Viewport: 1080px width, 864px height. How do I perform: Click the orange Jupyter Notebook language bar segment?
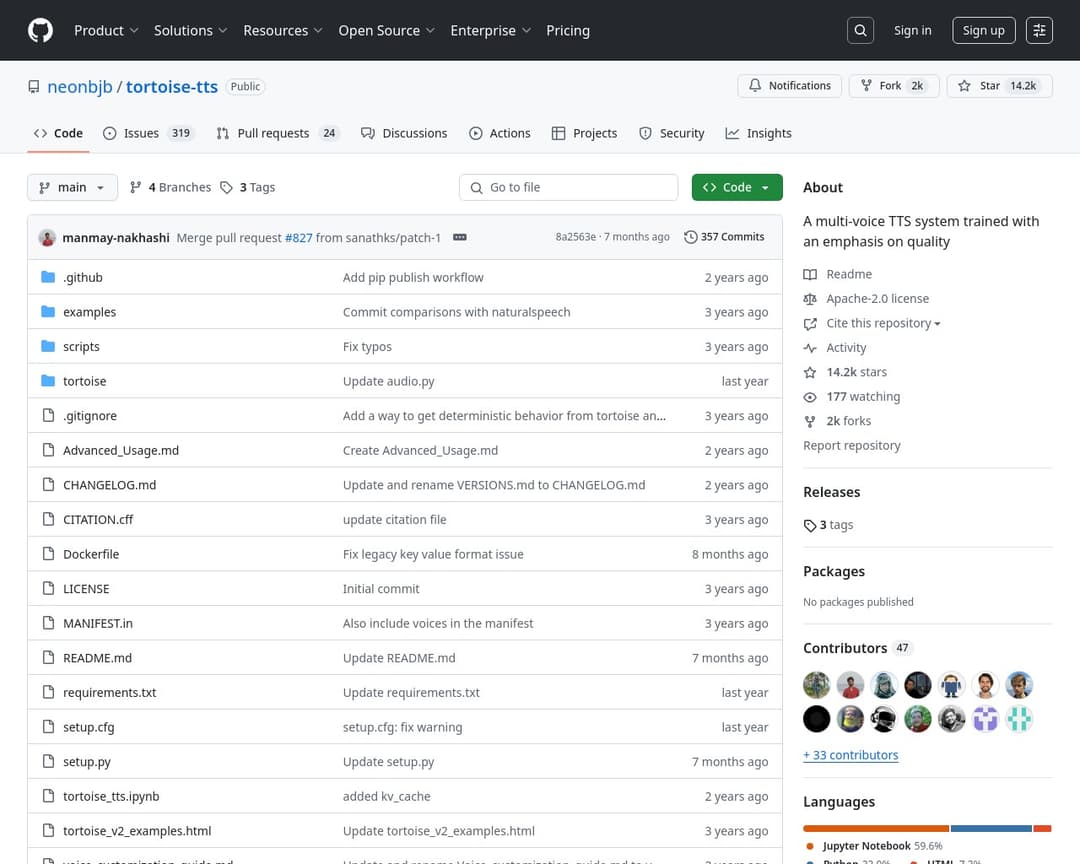(876, 828)
